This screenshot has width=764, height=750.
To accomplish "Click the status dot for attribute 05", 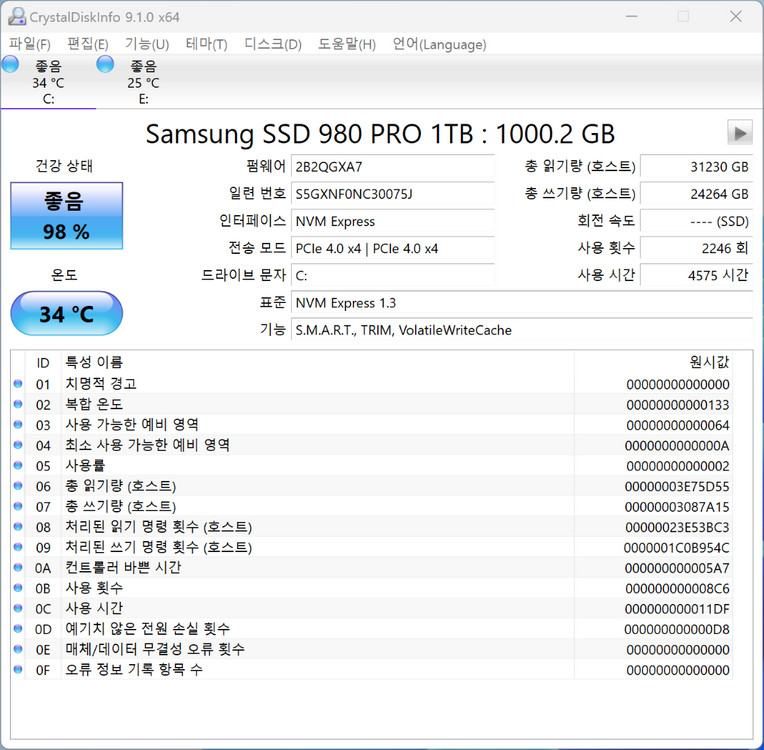I will [18, 465].
